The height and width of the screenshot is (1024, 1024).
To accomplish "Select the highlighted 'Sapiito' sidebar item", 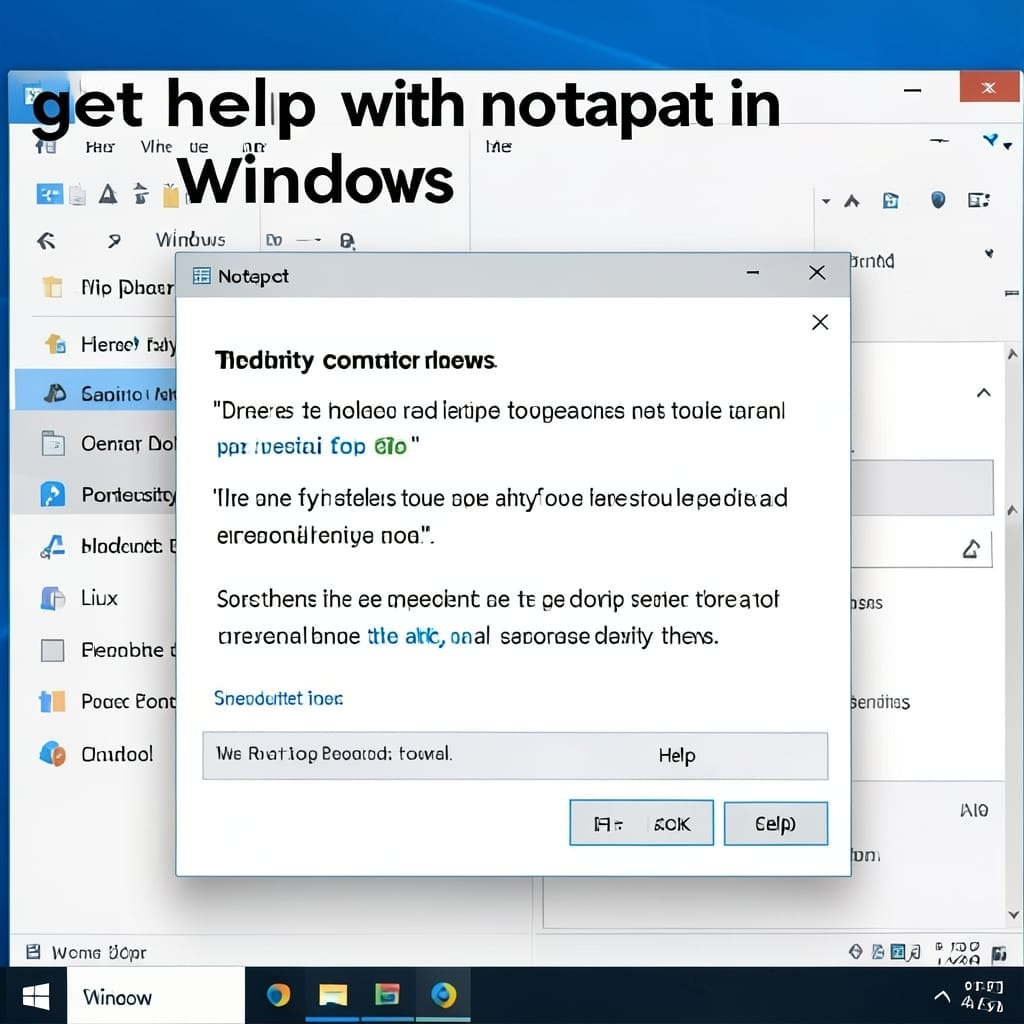I will 95,394.
